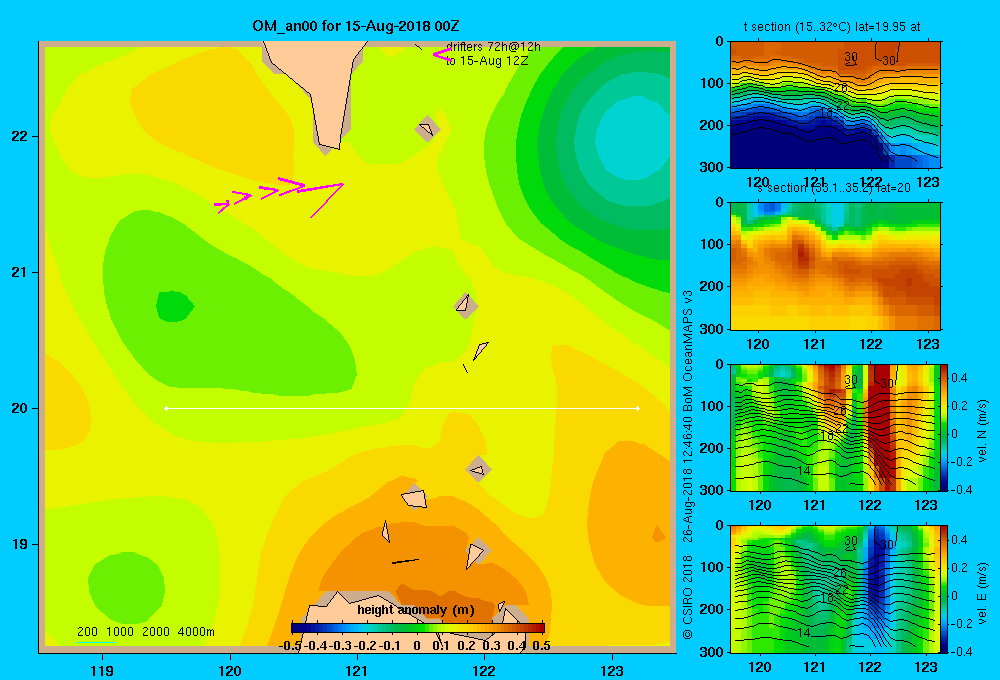Click the dark green low core west of 121°E
The height and width of the screenshot is (680, 1000).
tap(174, 306)
